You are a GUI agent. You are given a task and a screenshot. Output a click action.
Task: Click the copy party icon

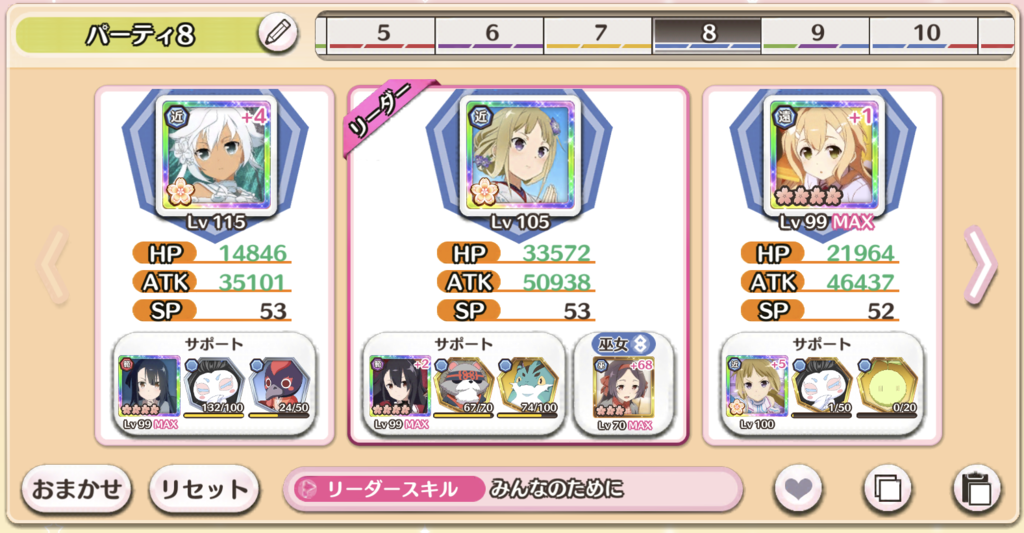click(x=887, y=488)
